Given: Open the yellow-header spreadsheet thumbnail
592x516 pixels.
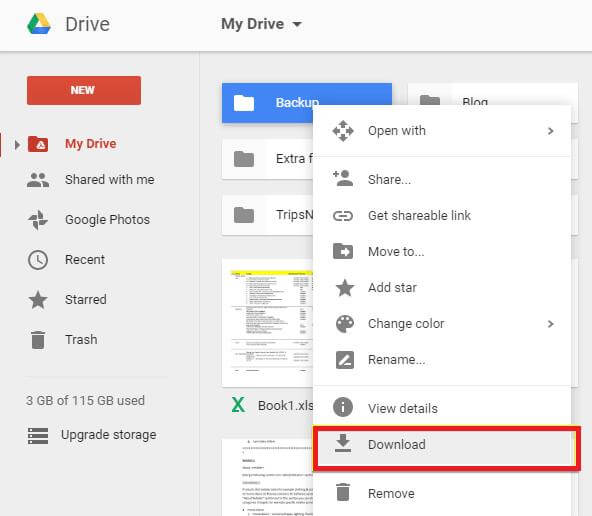Looking at the screenshot, I should (268, 322).
